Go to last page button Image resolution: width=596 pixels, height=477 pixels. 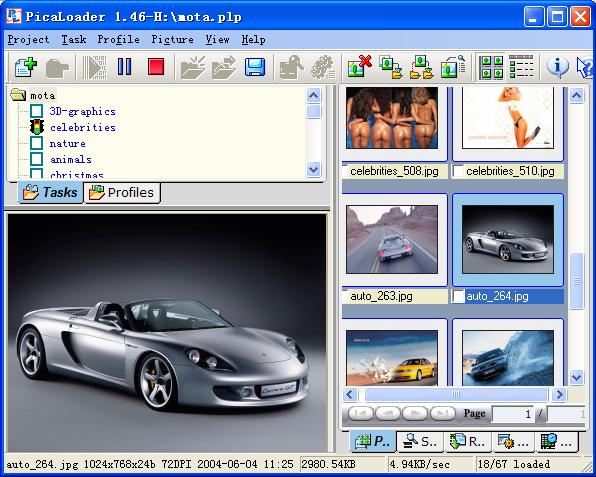tap(442, 414)
